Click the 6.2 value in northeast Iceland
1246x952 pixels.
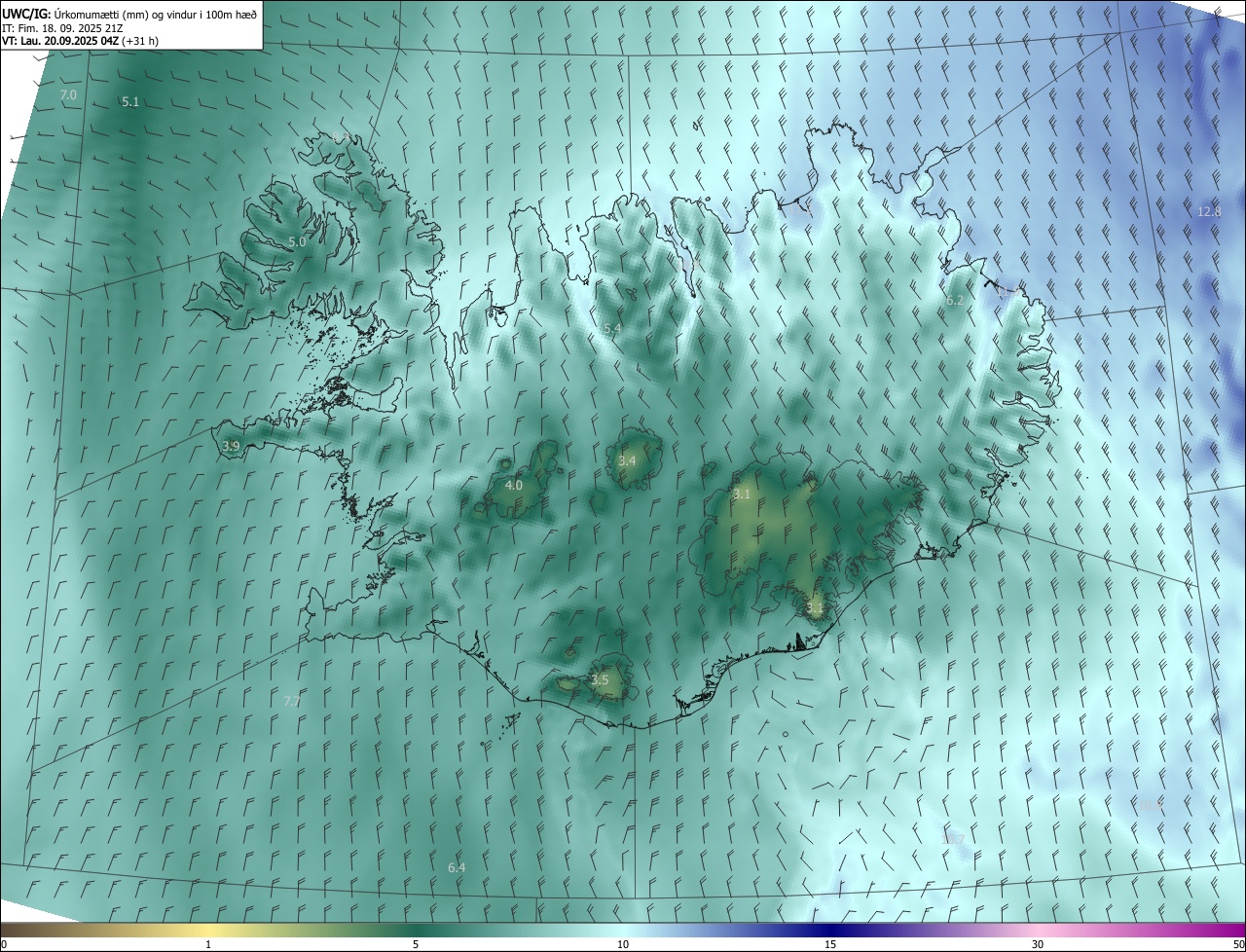click(x=955, y=300)
